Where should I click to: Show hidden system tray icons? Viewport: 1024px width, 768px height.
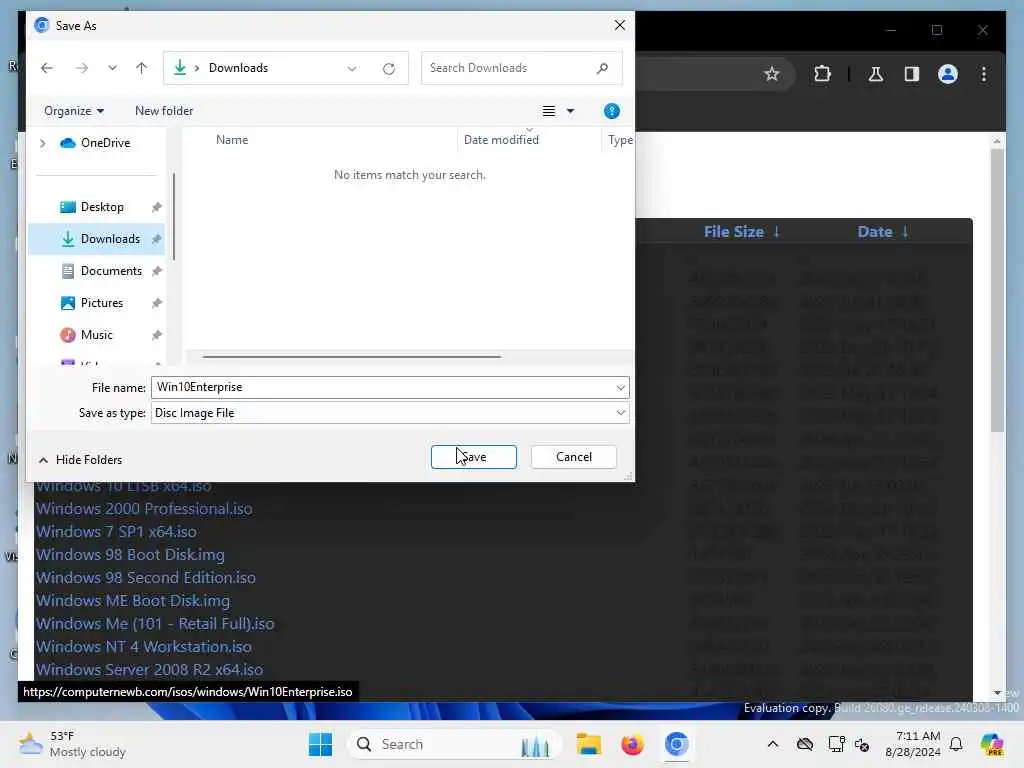click(x=773, y=744)
